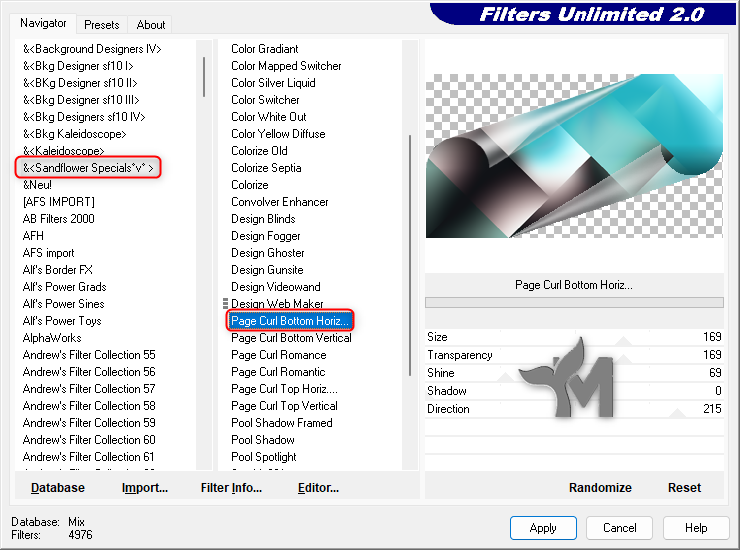Select AB Filters 2000 category
This screenshot has width=740, height=550.
pos(59,219)
